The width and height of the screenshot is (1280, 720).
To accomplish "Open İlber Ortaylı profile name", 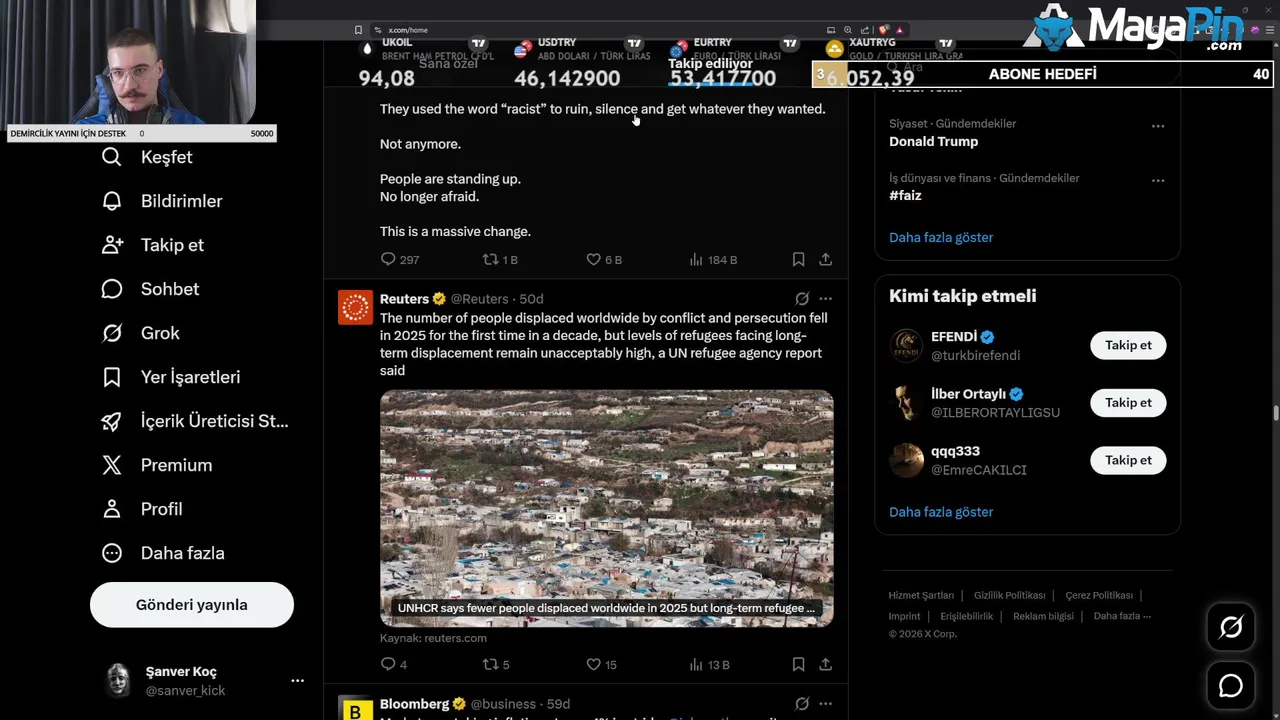I will tap(968, 394).
